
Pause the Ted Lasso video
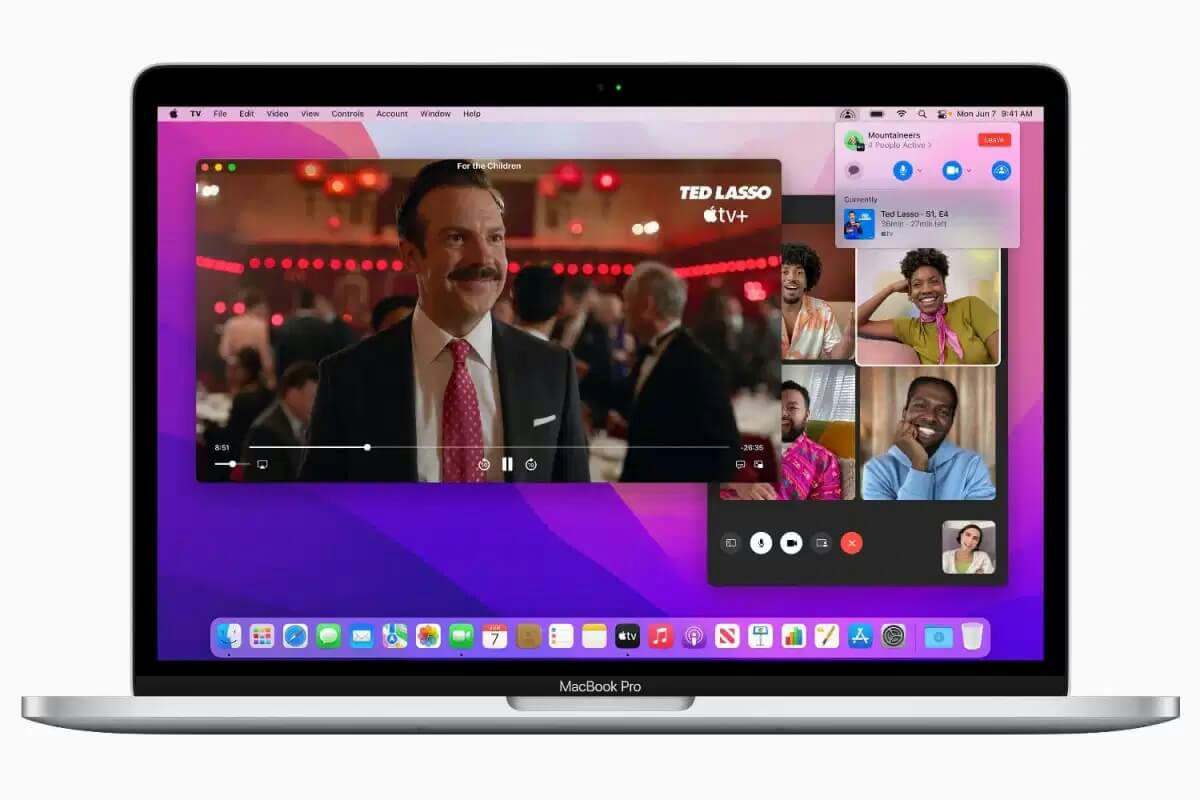[x=507, y=464]
